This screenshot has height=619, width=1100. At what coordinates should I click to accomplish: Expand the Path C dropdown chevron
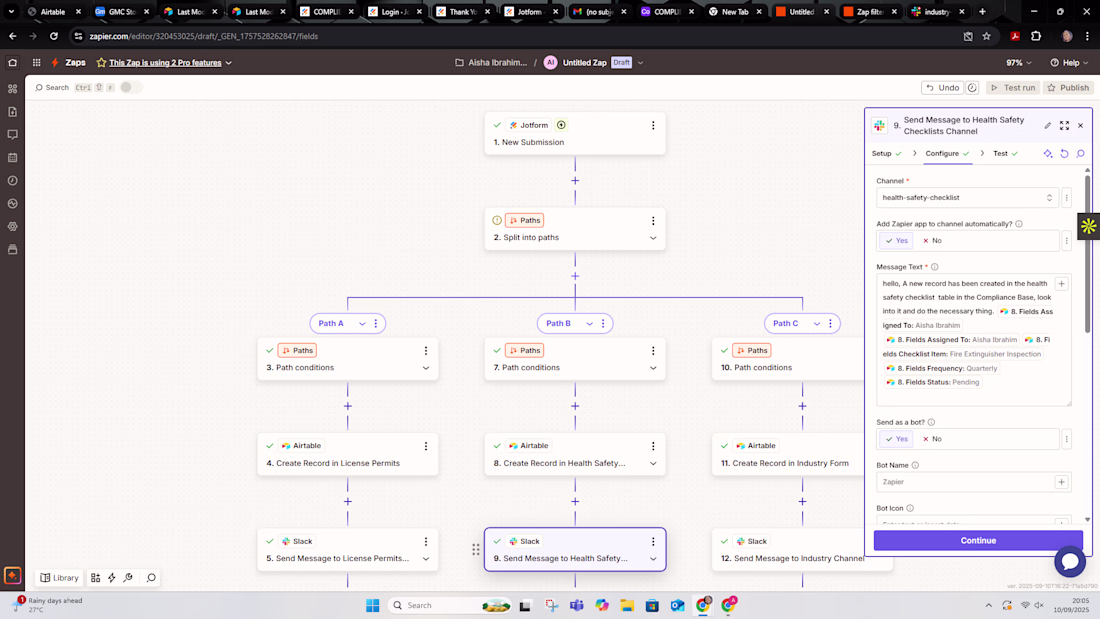[817, 324]
